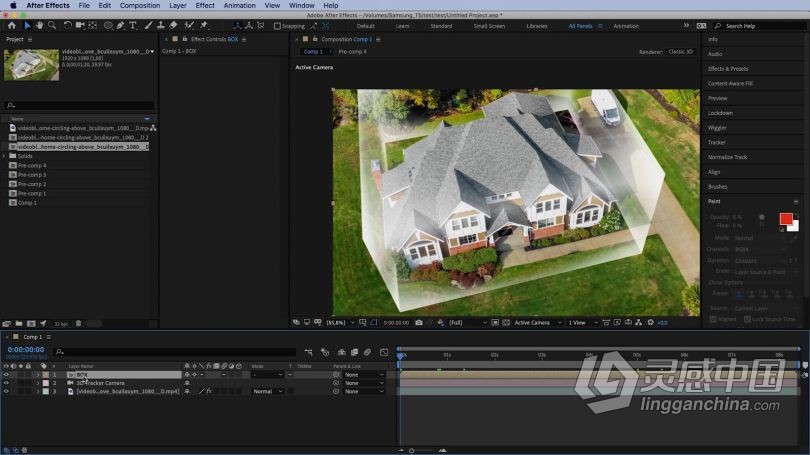
Task: Toggle Lock Source Time checkbox
Action: (x=747, y=319)
